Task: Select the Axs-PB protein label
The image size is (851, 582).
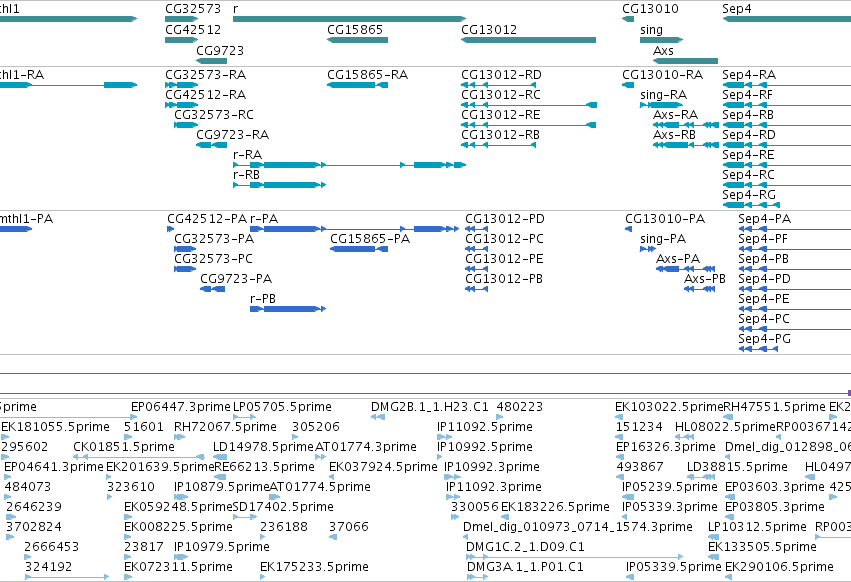Action: 705,280
